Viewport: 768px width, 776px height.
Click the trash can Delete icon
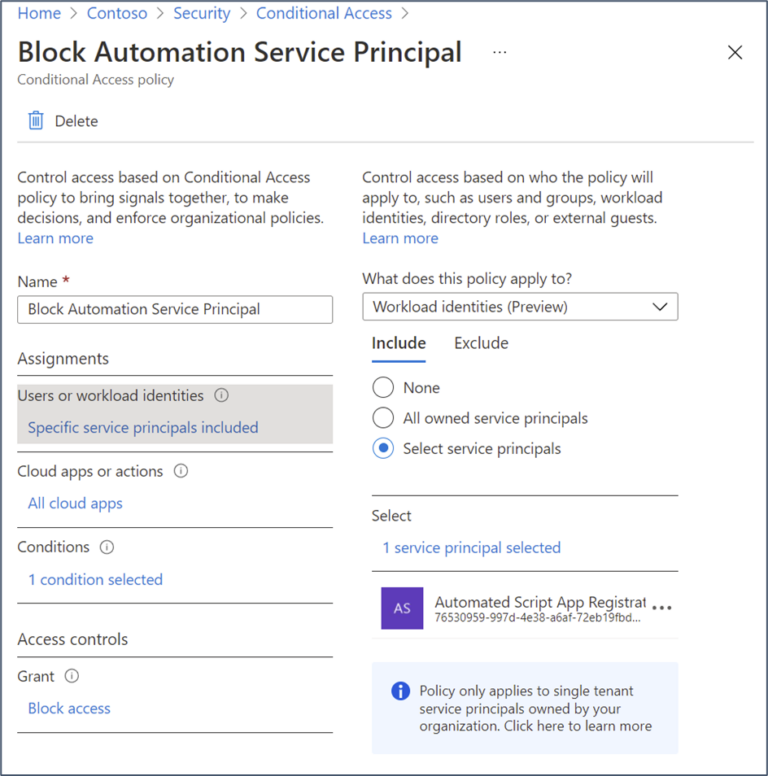tap(36, 120)
